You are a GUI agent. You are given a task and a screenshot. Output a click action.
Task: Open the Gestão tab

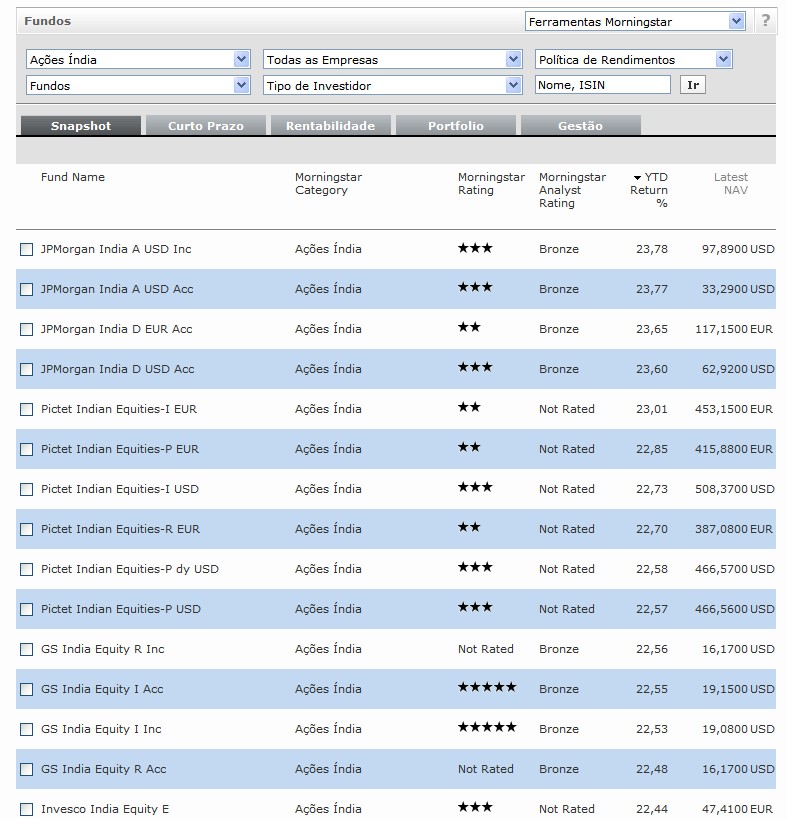[581, 126]
